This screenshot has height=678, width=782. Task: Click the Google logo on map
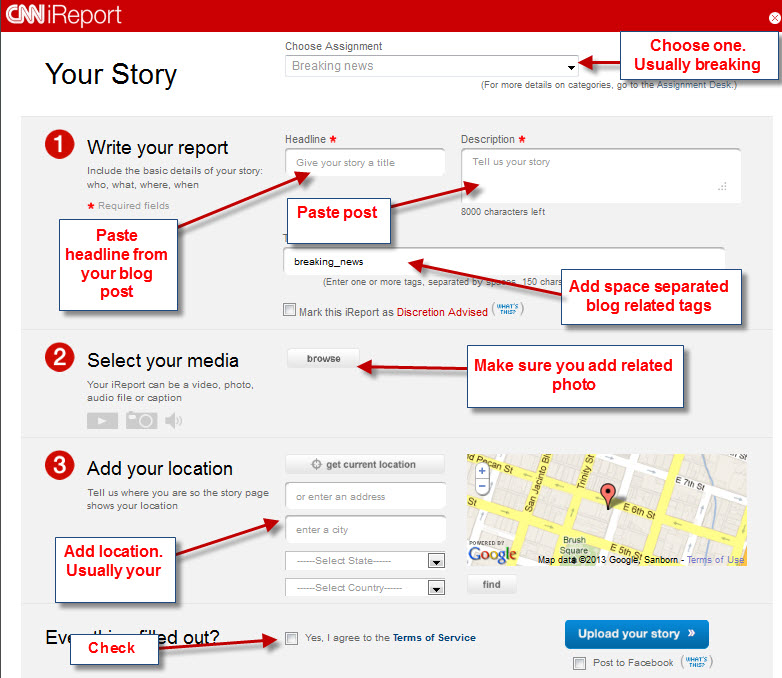coord(492,554)
